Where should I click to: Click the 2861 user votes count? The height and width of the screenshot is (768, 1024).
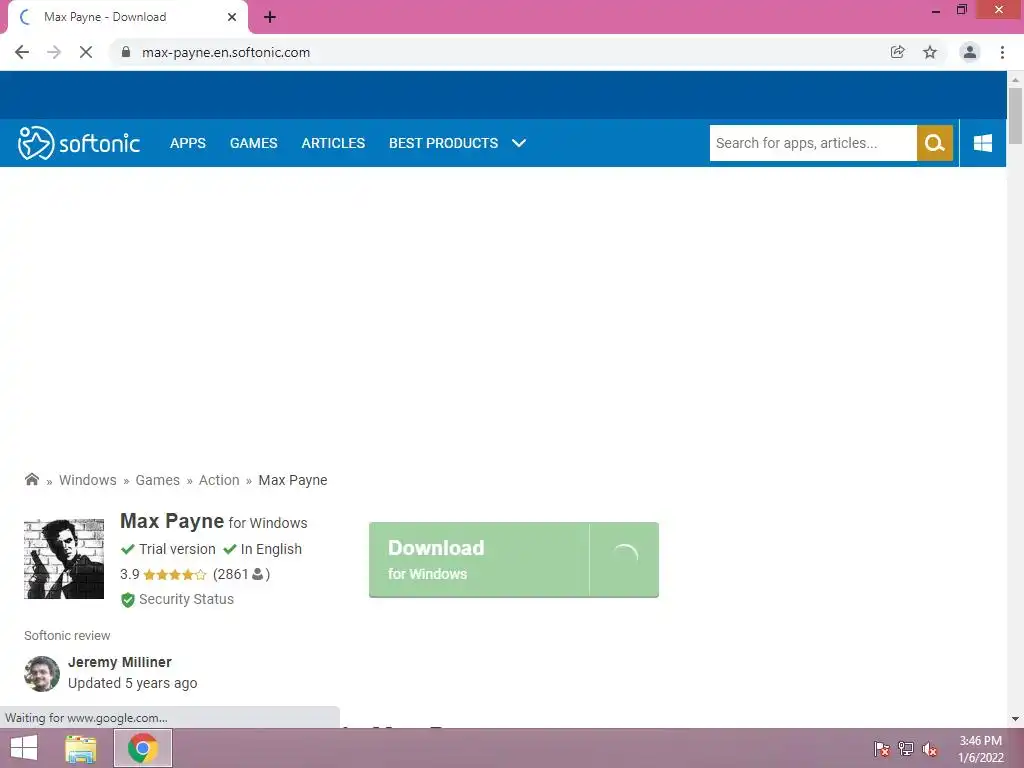point(241,574)
